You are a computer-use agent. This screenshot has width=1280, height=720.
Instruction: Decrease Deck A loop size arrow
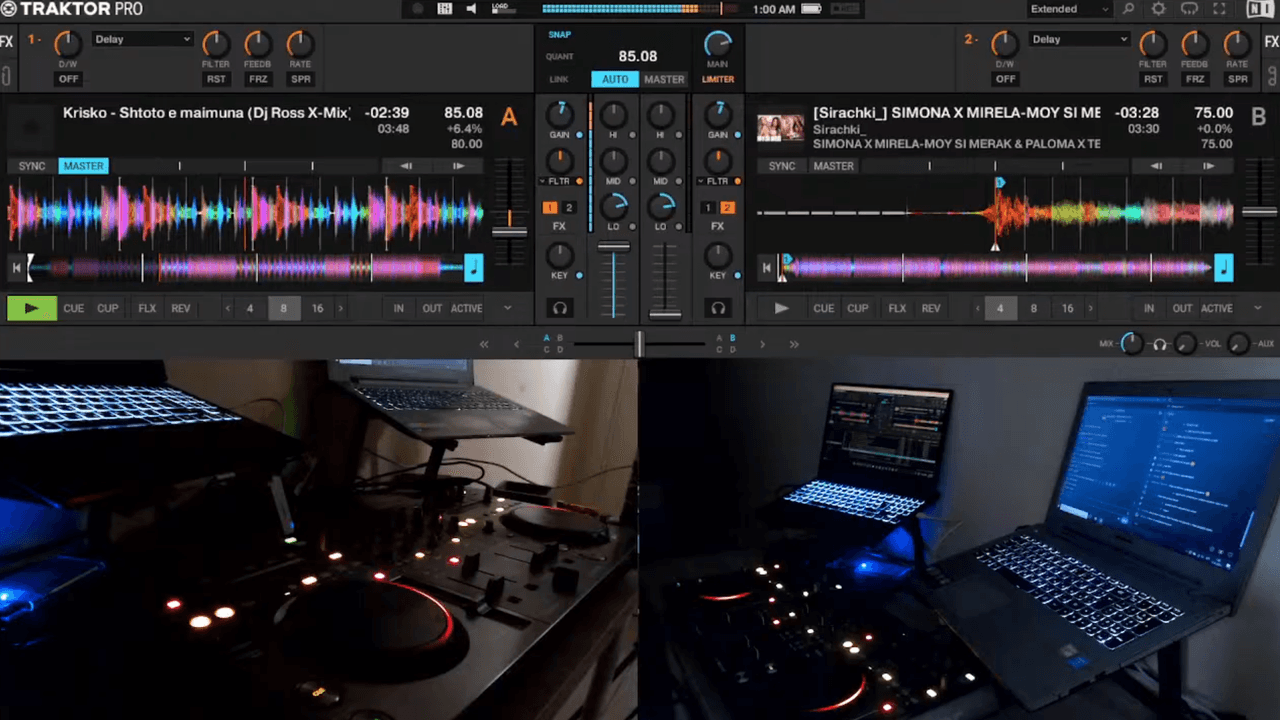pos(228,308)
